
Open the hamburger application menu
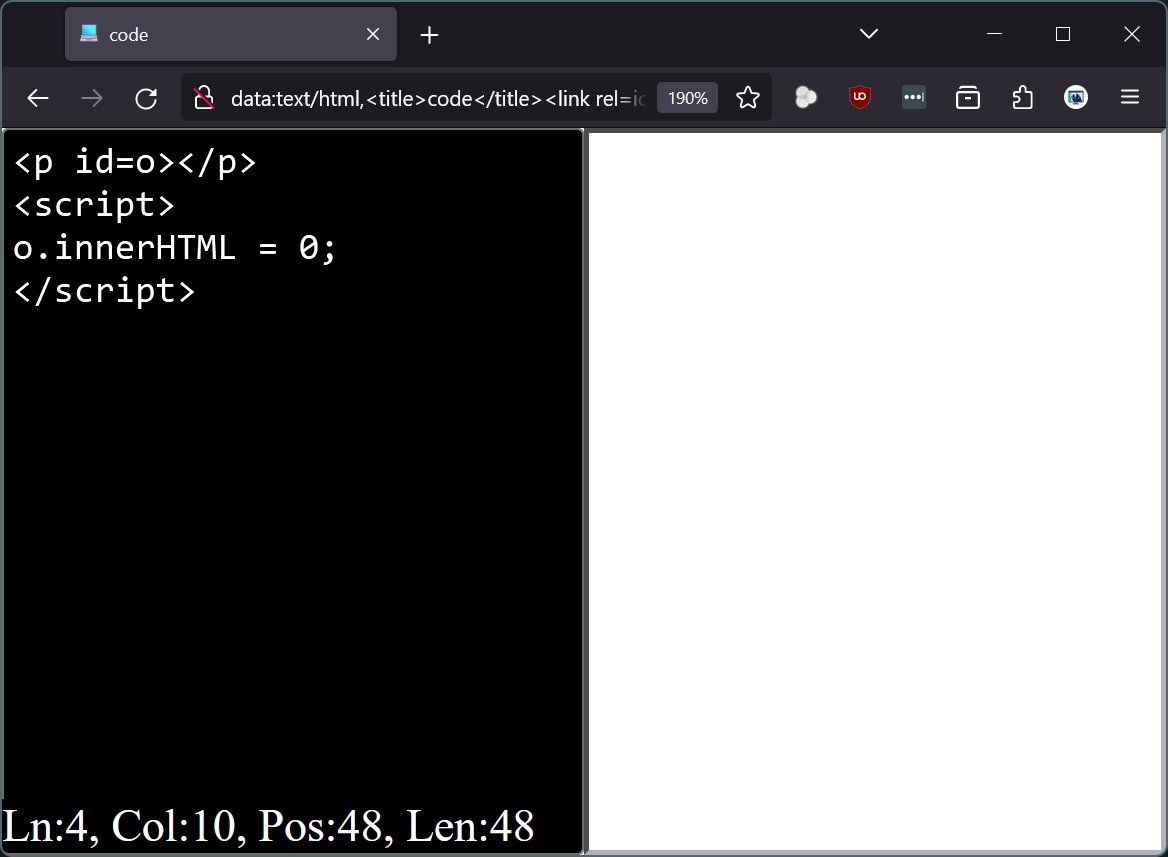click(1130, 97)
